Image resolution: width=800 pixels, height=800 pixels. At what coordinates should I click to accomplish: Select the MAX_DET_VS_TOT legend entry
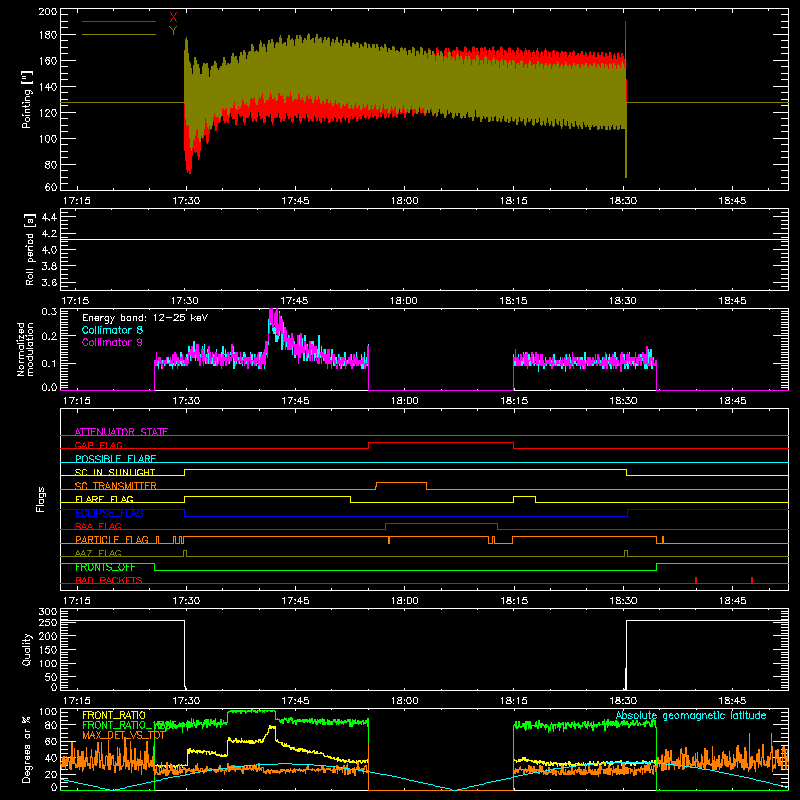tap(123, 735)
